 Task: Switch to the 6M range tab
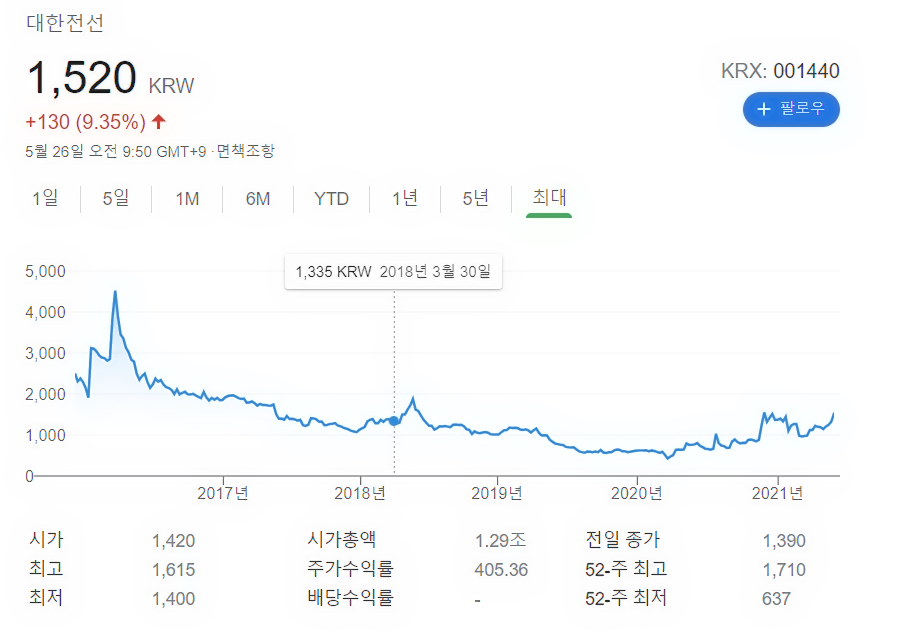click(258, 199)
